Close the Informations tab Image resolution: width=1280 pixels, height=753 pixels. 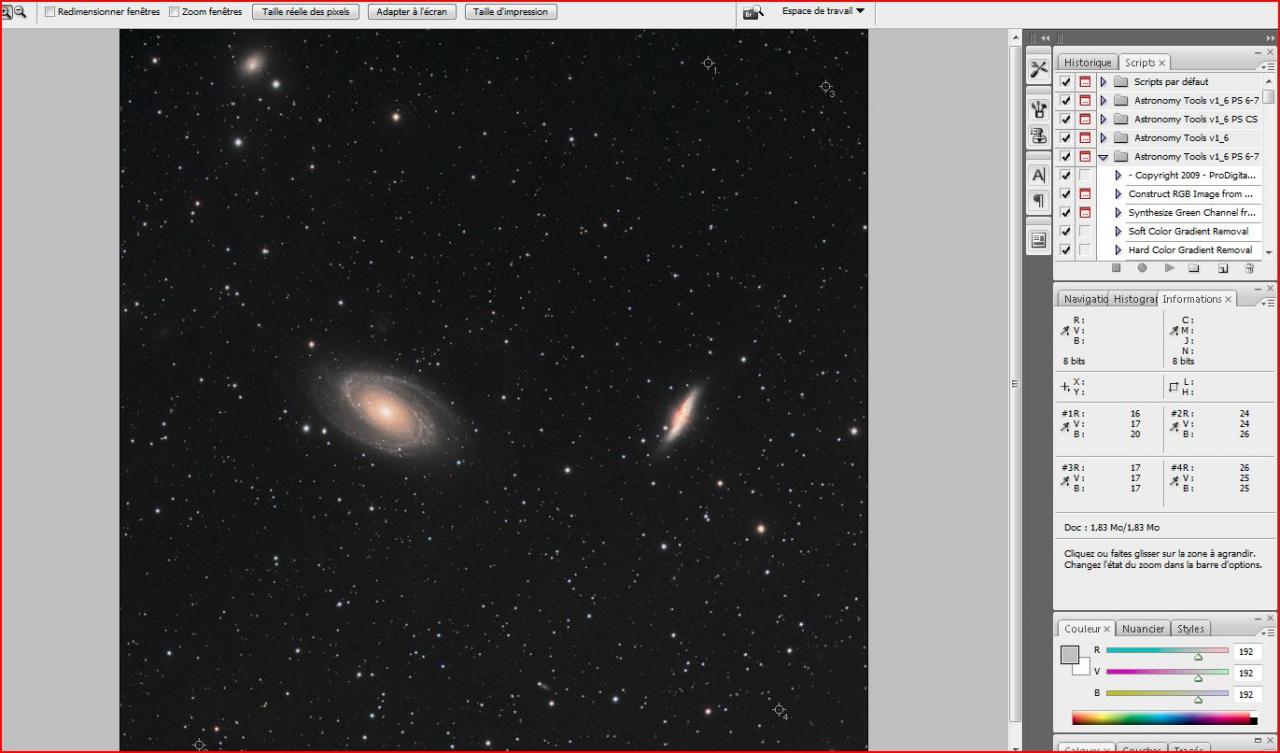(1229, 299)
